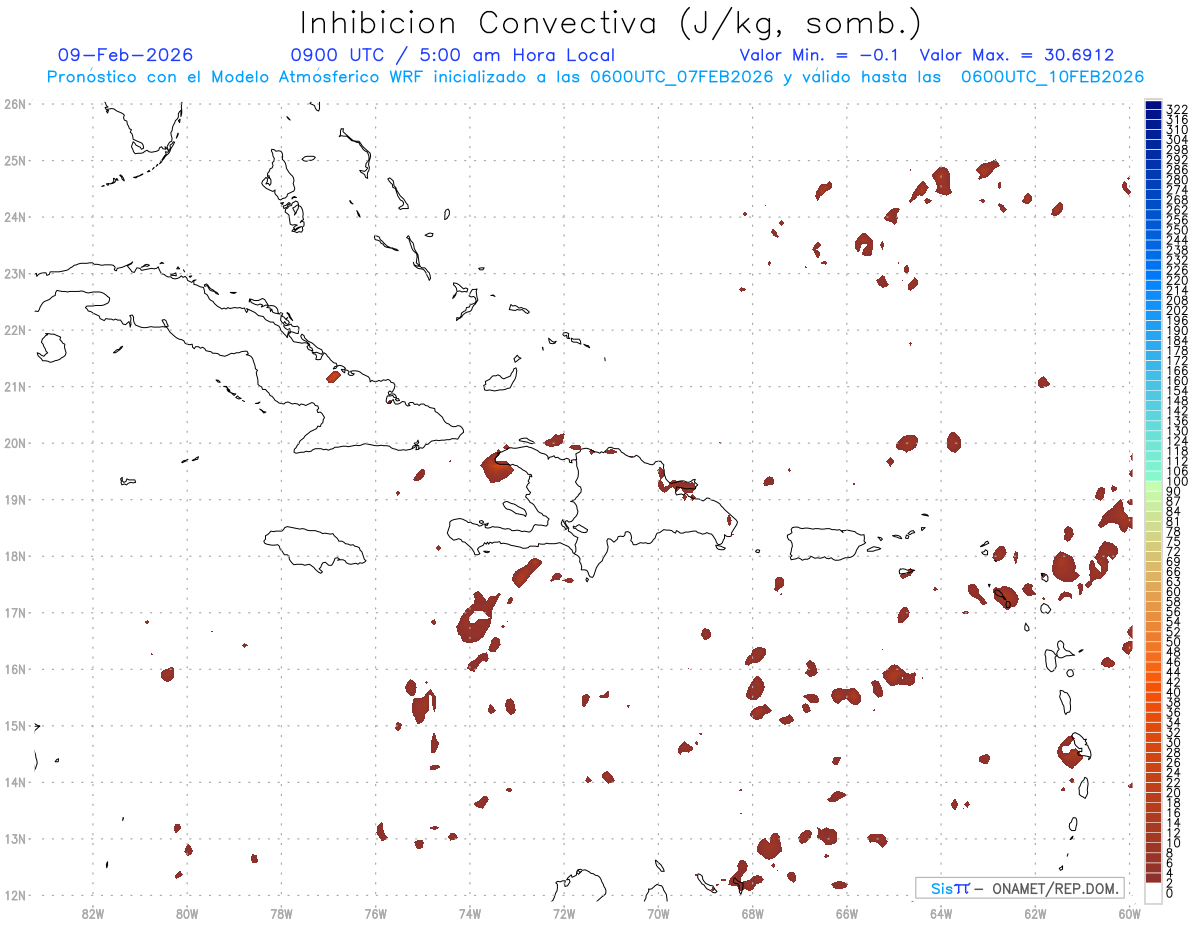Click the 15N latitude label
1200x927 pixels.
point(14,725)
